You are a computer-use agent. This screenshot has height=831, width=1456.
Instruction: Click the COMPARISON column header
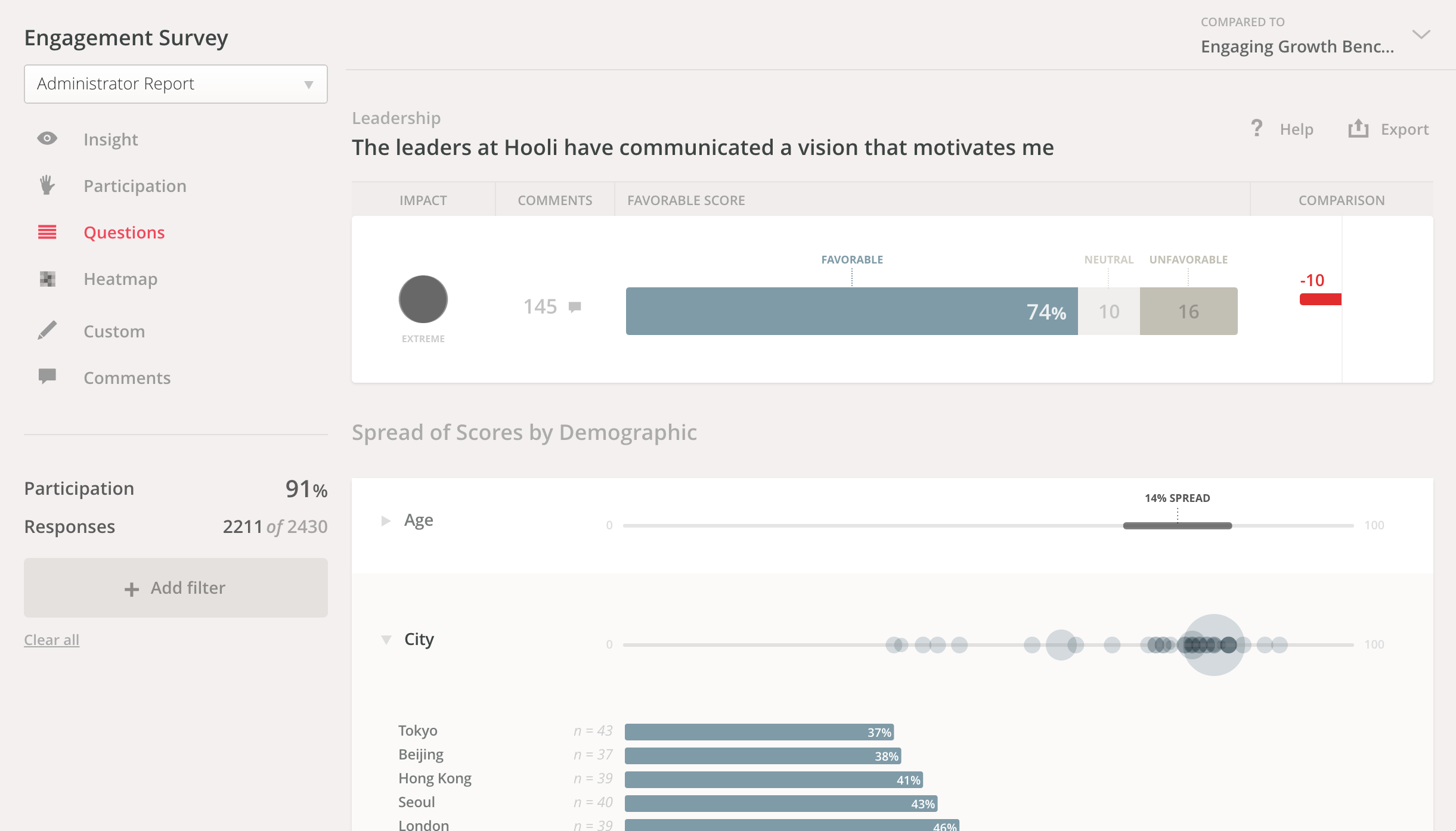click(1342, 200)
